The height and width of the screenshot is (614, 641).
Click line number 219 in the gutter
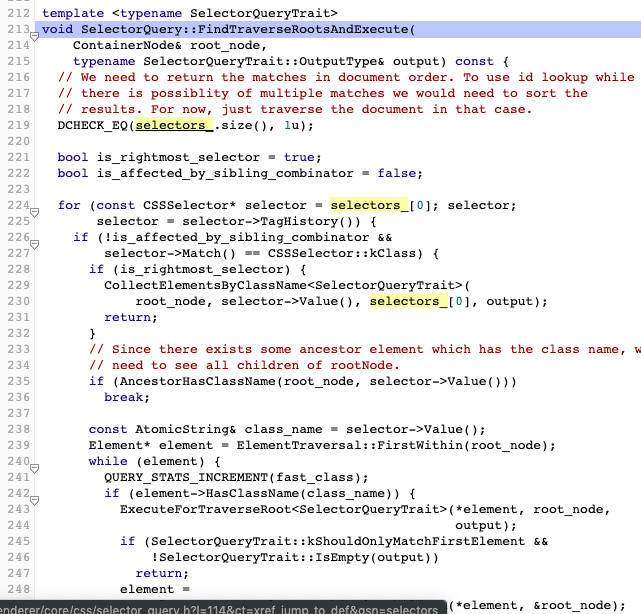coord(15,125)
